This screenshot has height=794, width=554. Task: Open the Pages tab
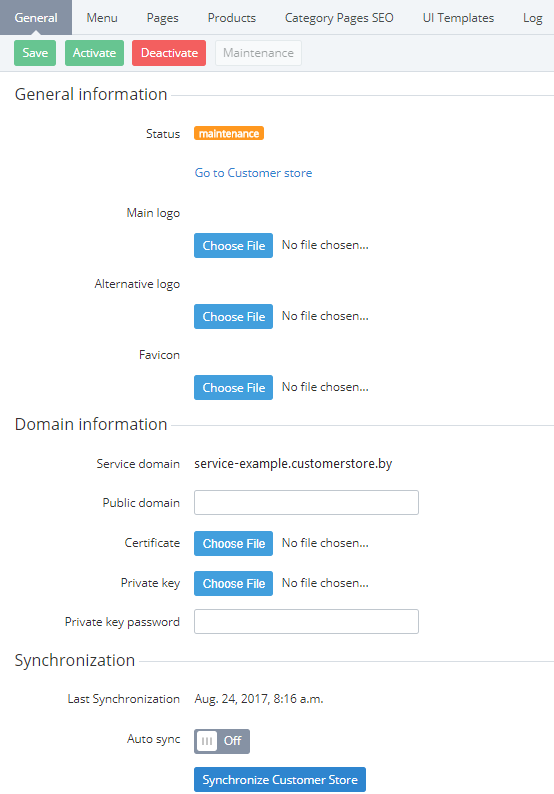tap(163, 18)
